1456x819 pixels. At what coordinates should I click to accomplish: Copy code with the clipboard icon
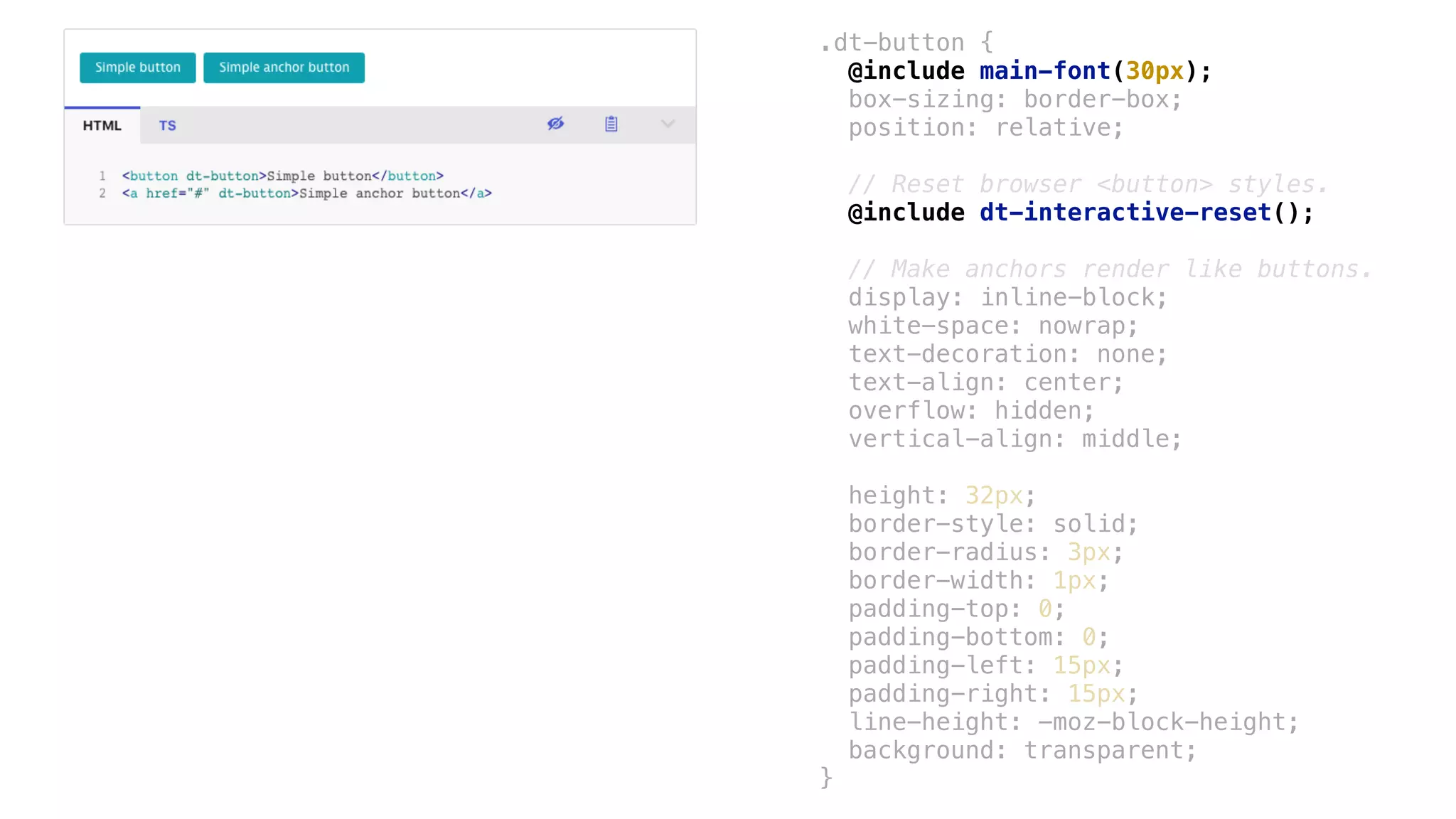[611, 124]
